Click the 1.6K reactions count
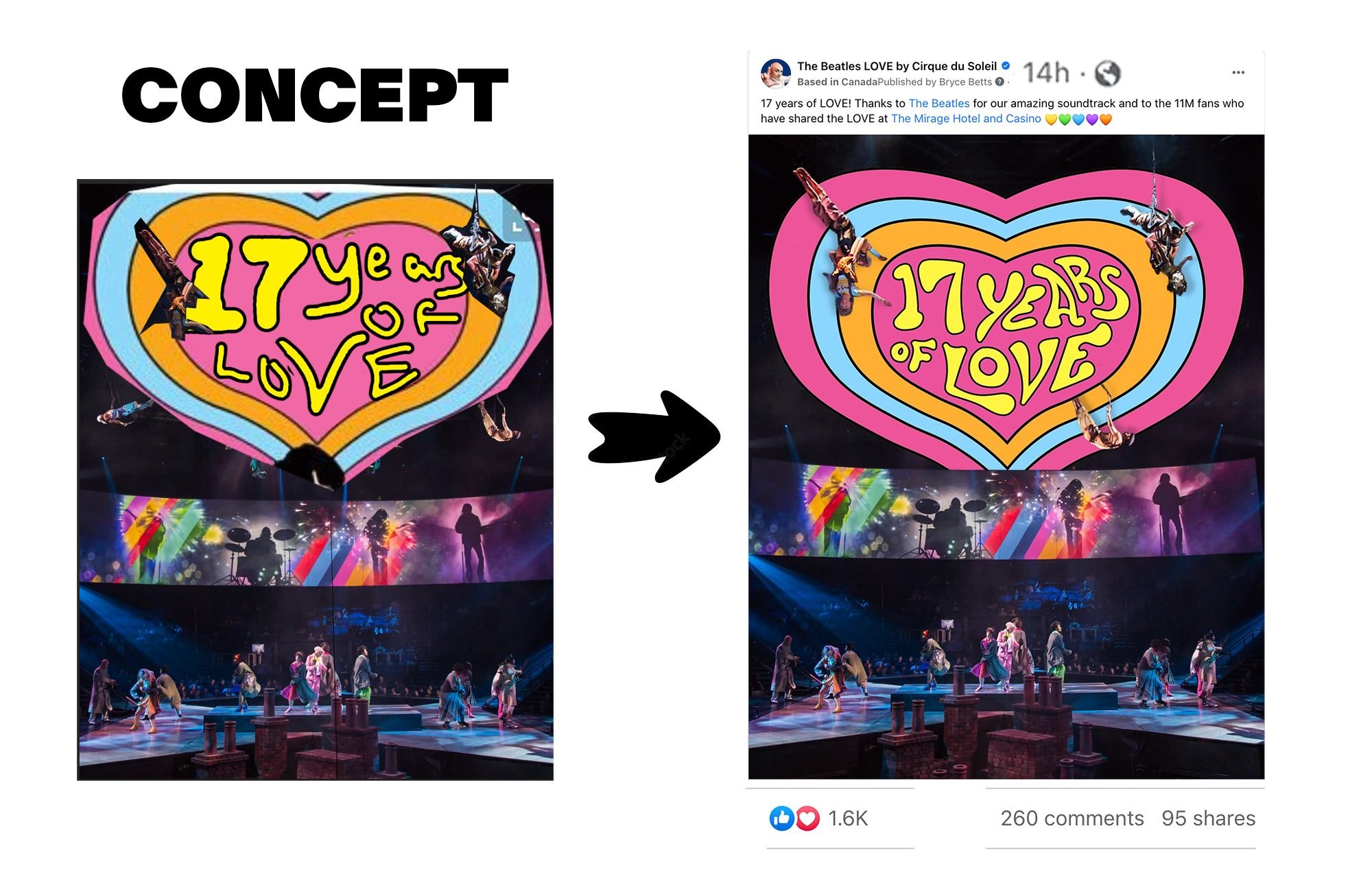 click(848, 818)
